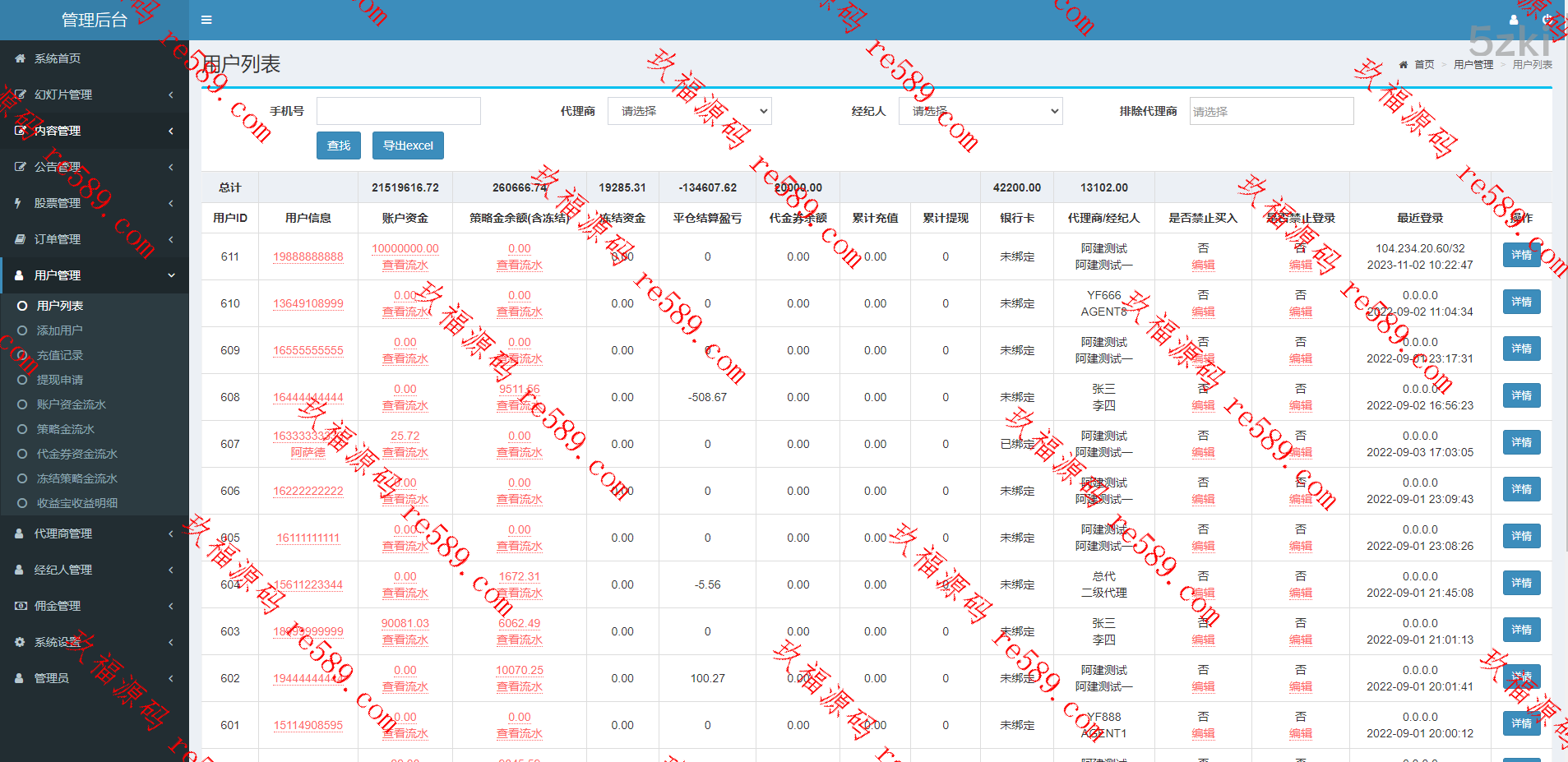Go to 账户资金流水 page
This screenshot has height=762, width=1568.
pos(72,404)
